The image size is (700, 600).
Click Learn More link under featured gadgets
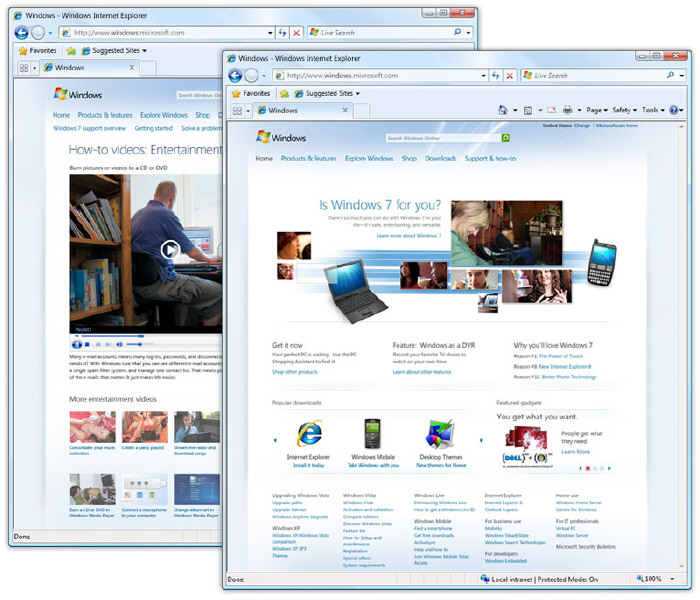[575, 452]
